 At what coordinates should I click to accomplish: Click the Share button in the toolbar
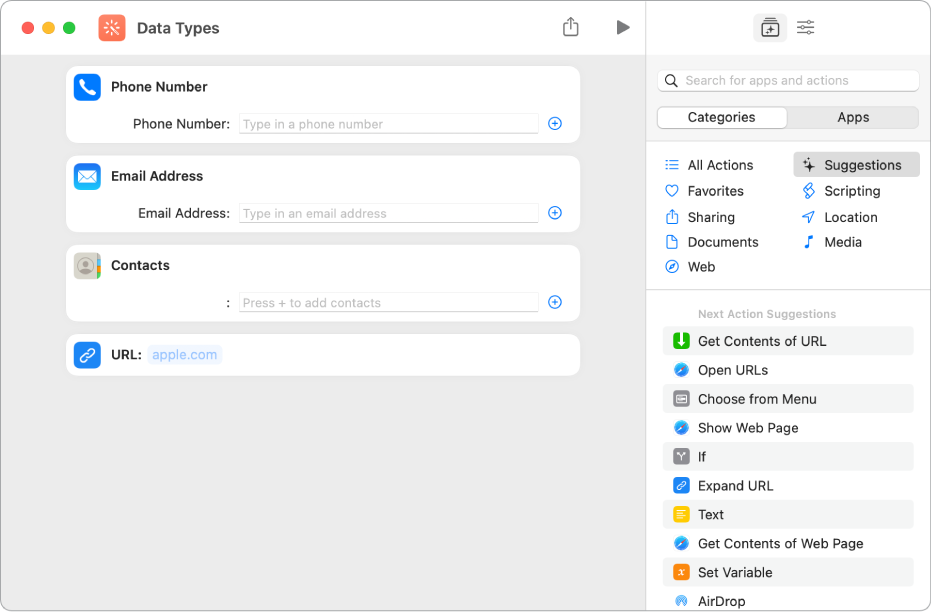pos(571,27)
